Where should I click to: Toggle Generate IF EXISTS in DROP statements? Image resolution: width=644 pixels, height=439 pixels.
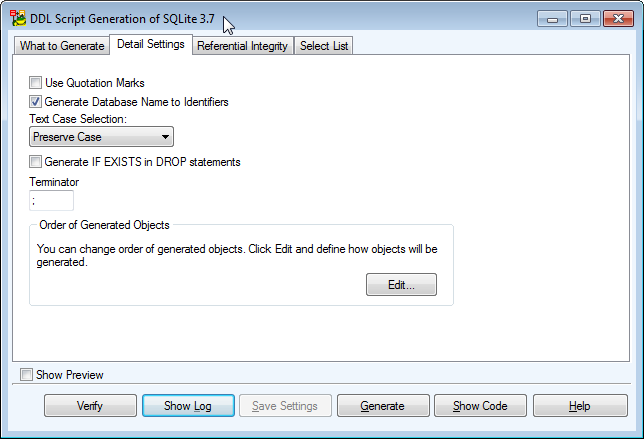coord(36,161)
